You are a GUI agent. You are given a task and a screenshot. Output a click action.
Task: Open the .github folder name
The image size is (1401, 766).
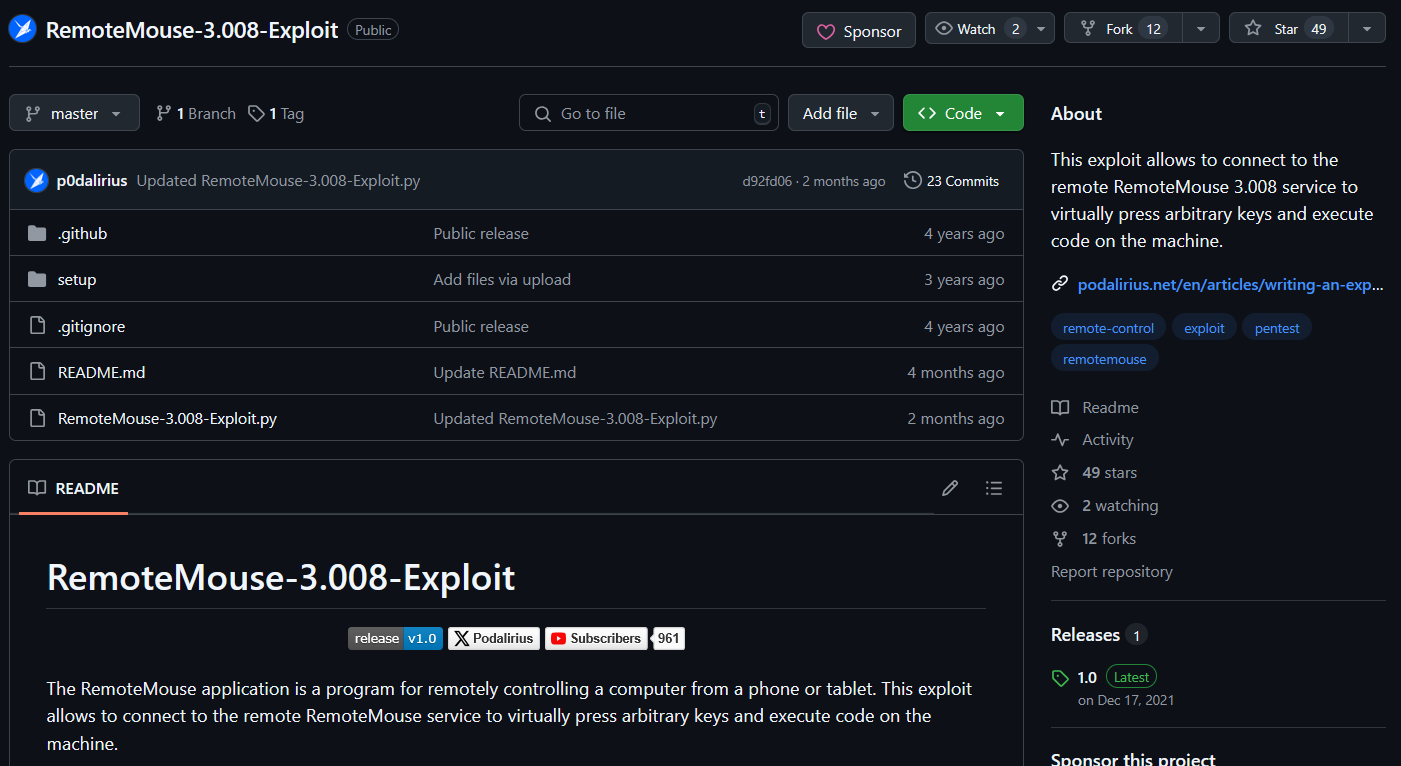(x=82, y=233)
